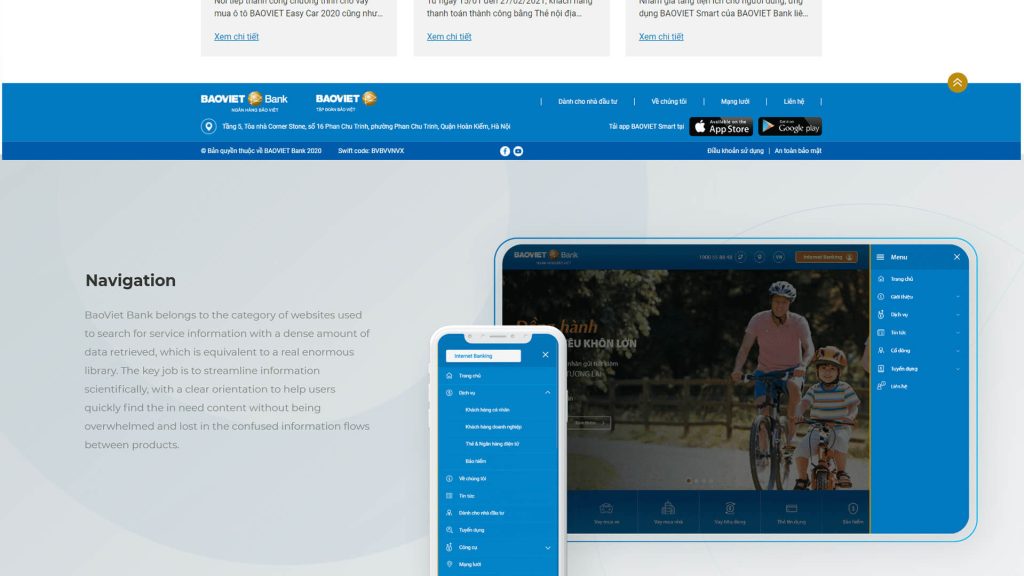This screenshot has height=576, width=1024.
Task: Collapse Dịch vụ chevron in phone menu
Action: [x=547, y=393]
